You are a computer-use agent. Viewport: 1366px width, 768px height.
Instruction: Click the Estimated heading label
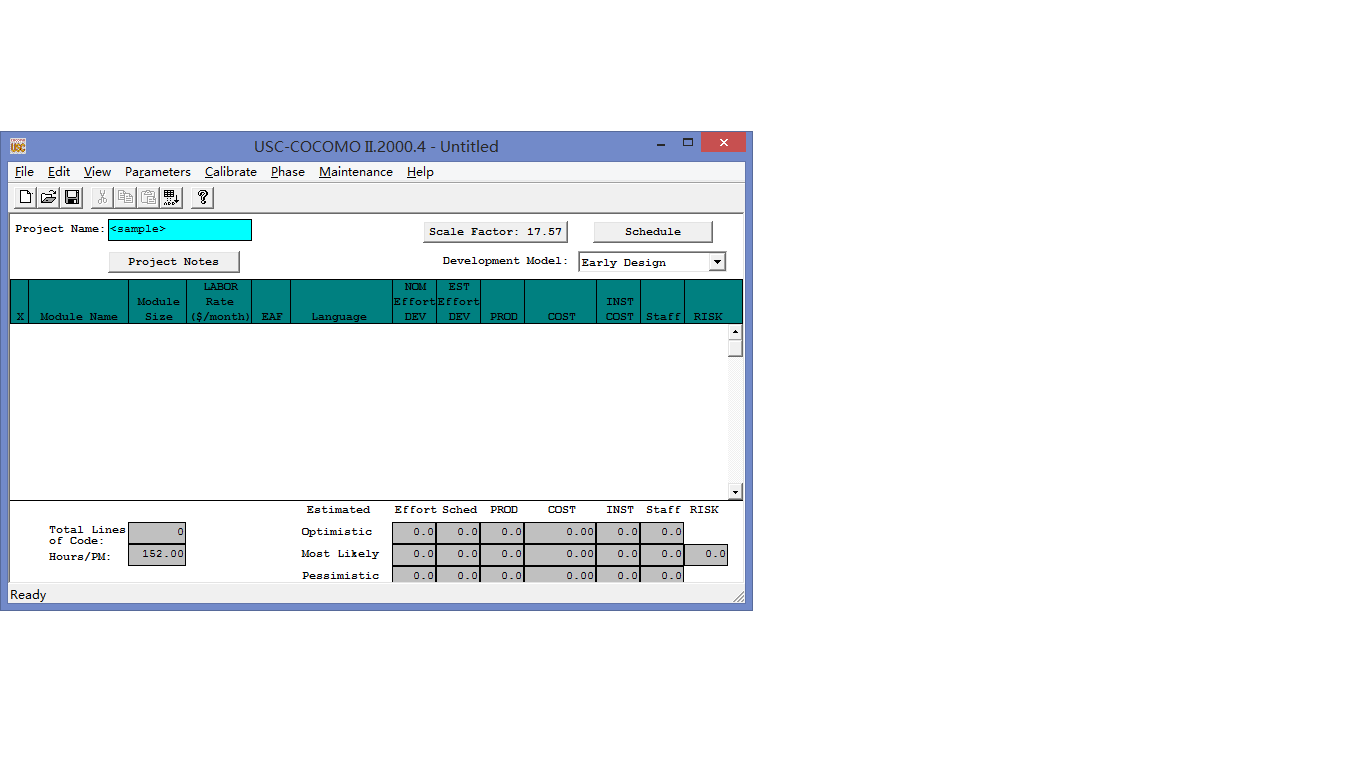(338, 510)
